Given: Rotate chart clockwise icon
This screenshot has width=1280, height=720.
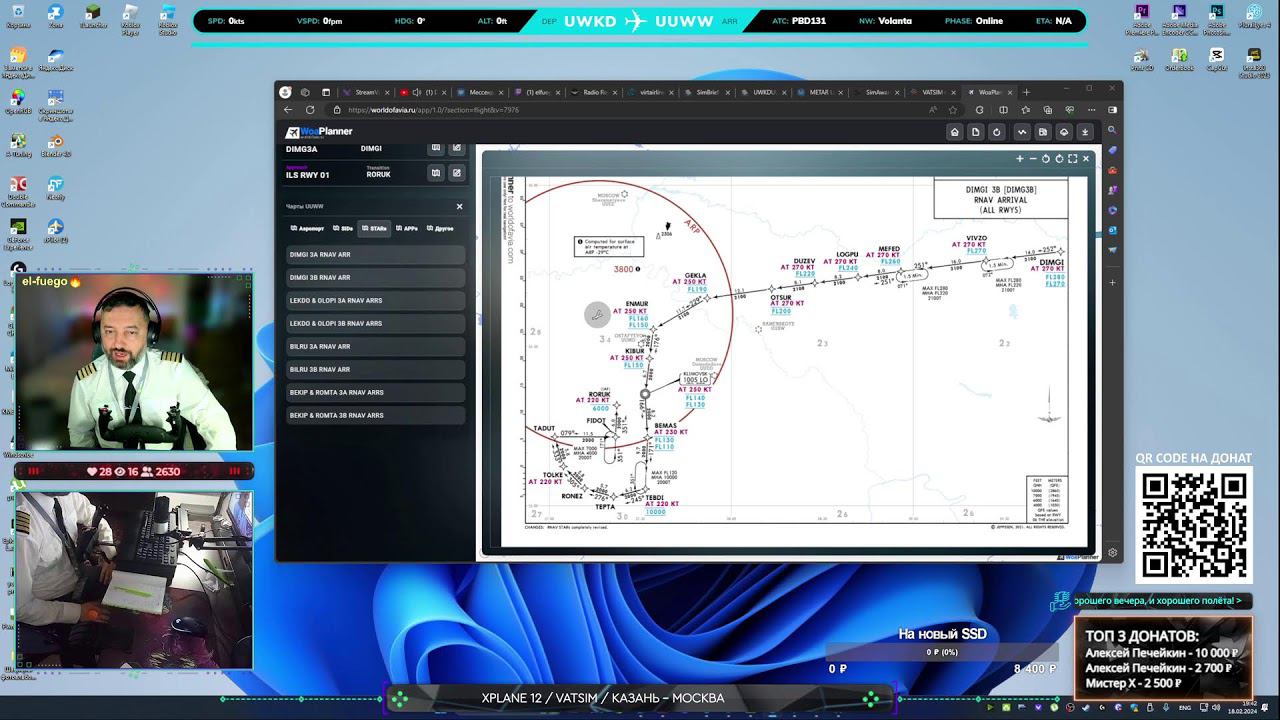Looking at the screenshot, I should [1059, 159].
